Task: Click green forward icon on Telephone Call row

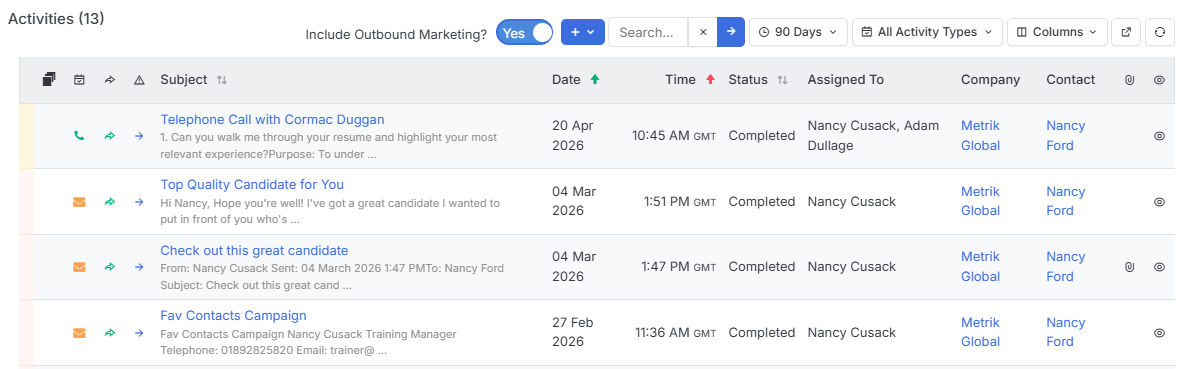Action: tap(109, 136)
